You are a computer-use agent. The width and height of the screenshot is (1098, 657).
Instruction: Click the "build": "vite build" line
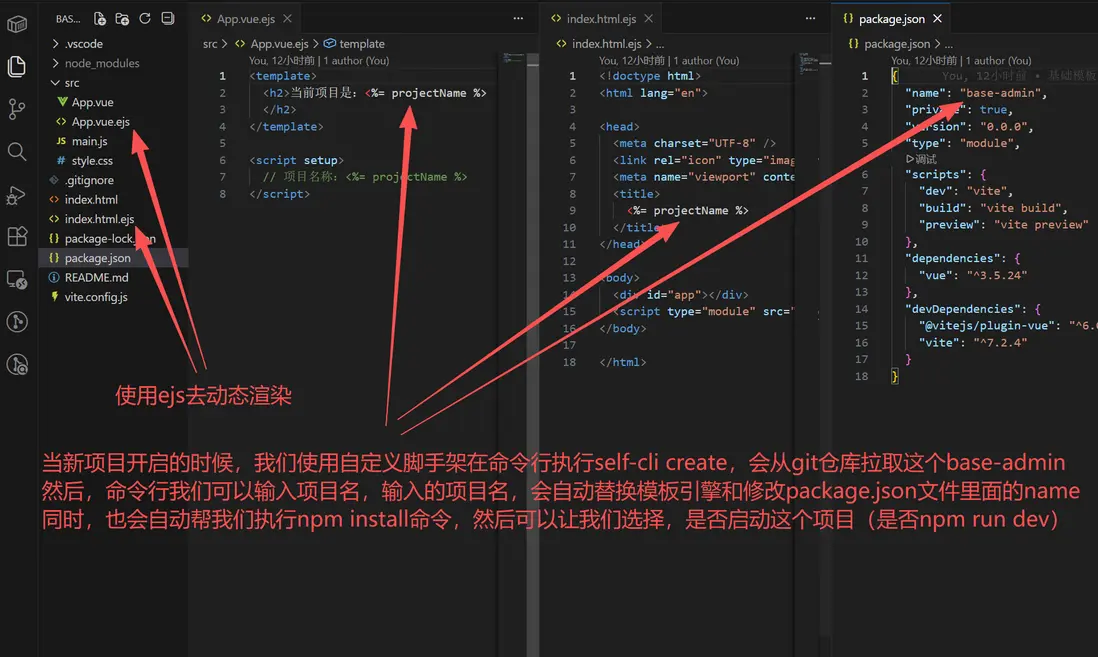pyautogui.click(x=993, y=207)
